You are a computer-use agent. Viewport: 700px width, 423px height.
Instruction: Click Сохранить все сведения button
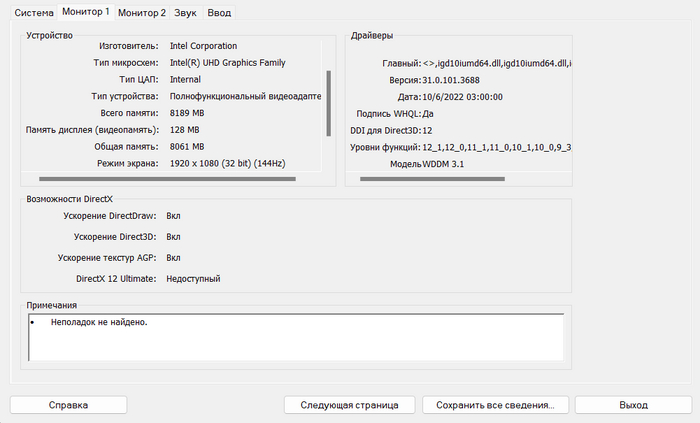pos(496,405)
